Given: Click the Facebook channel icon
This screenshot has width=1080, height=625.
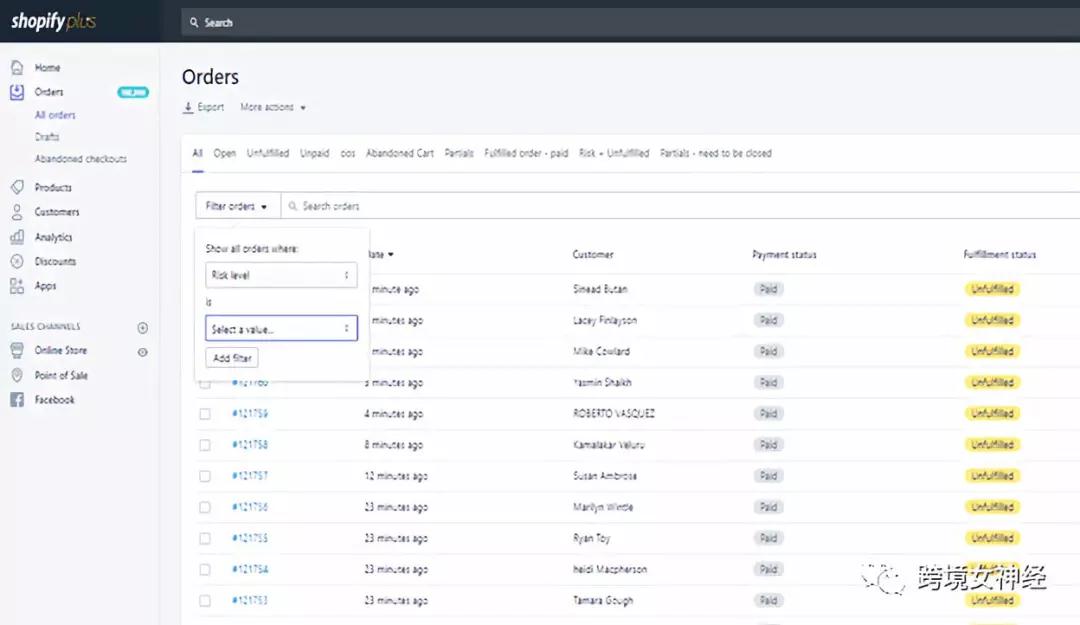Looking at the screenshot, I should click(17, 400).
